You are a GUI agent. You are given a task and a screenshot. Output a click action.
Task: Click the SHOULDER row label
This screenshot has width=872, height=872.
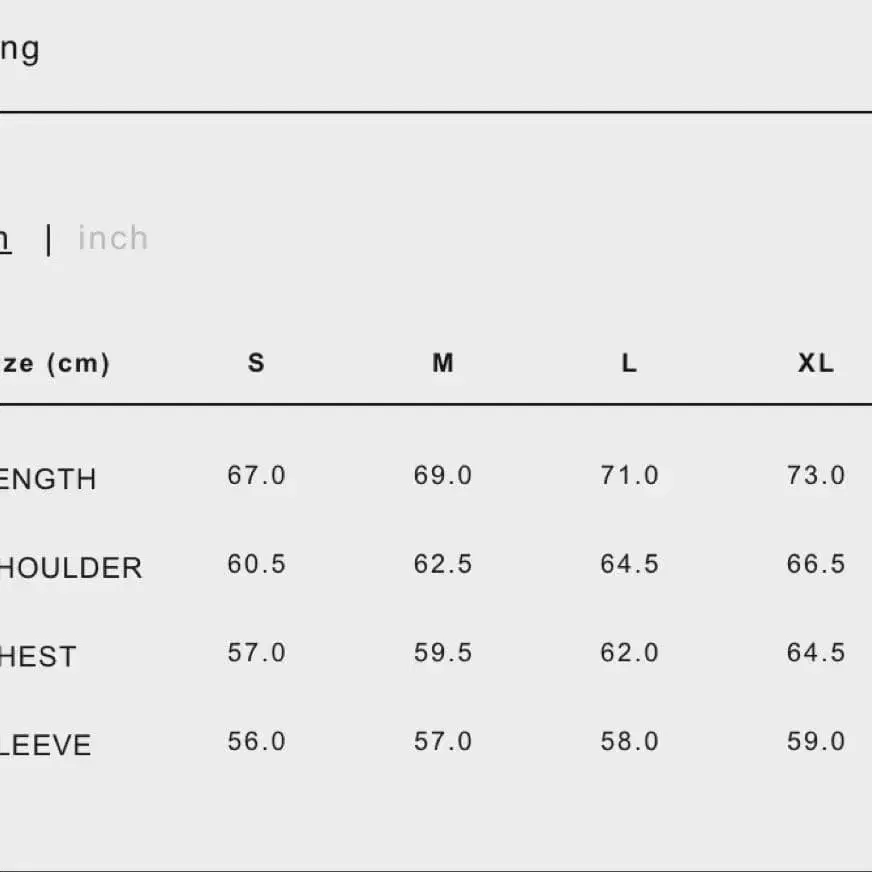coord(68,568)
